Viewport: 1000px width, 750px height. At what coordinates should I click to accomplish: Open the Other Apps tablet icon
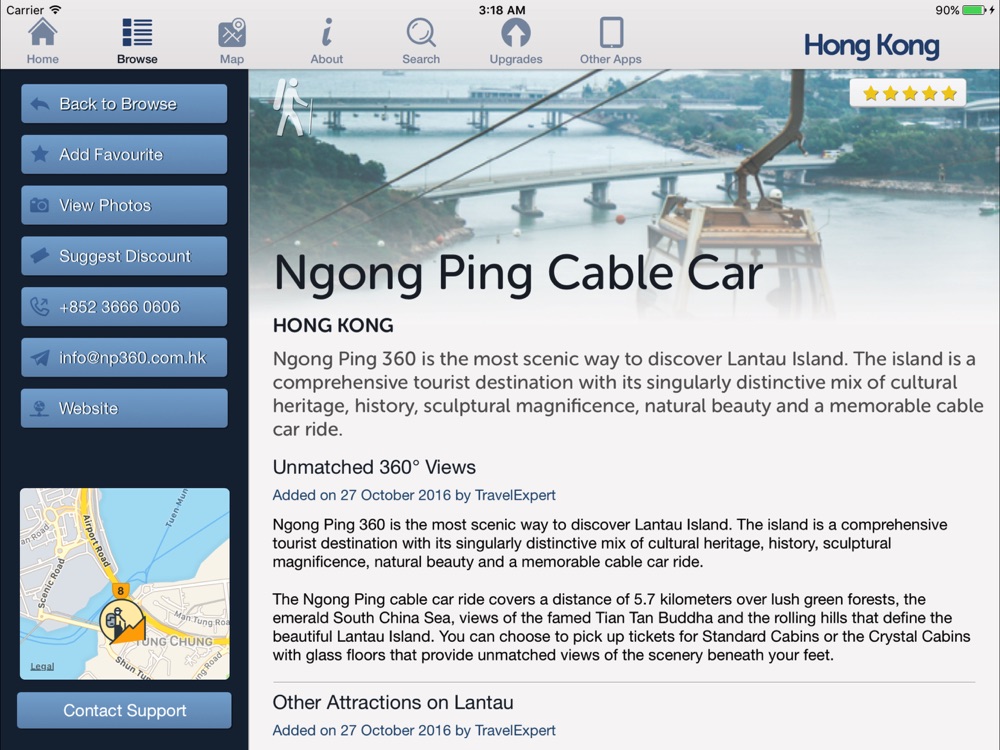coord(611,33)
